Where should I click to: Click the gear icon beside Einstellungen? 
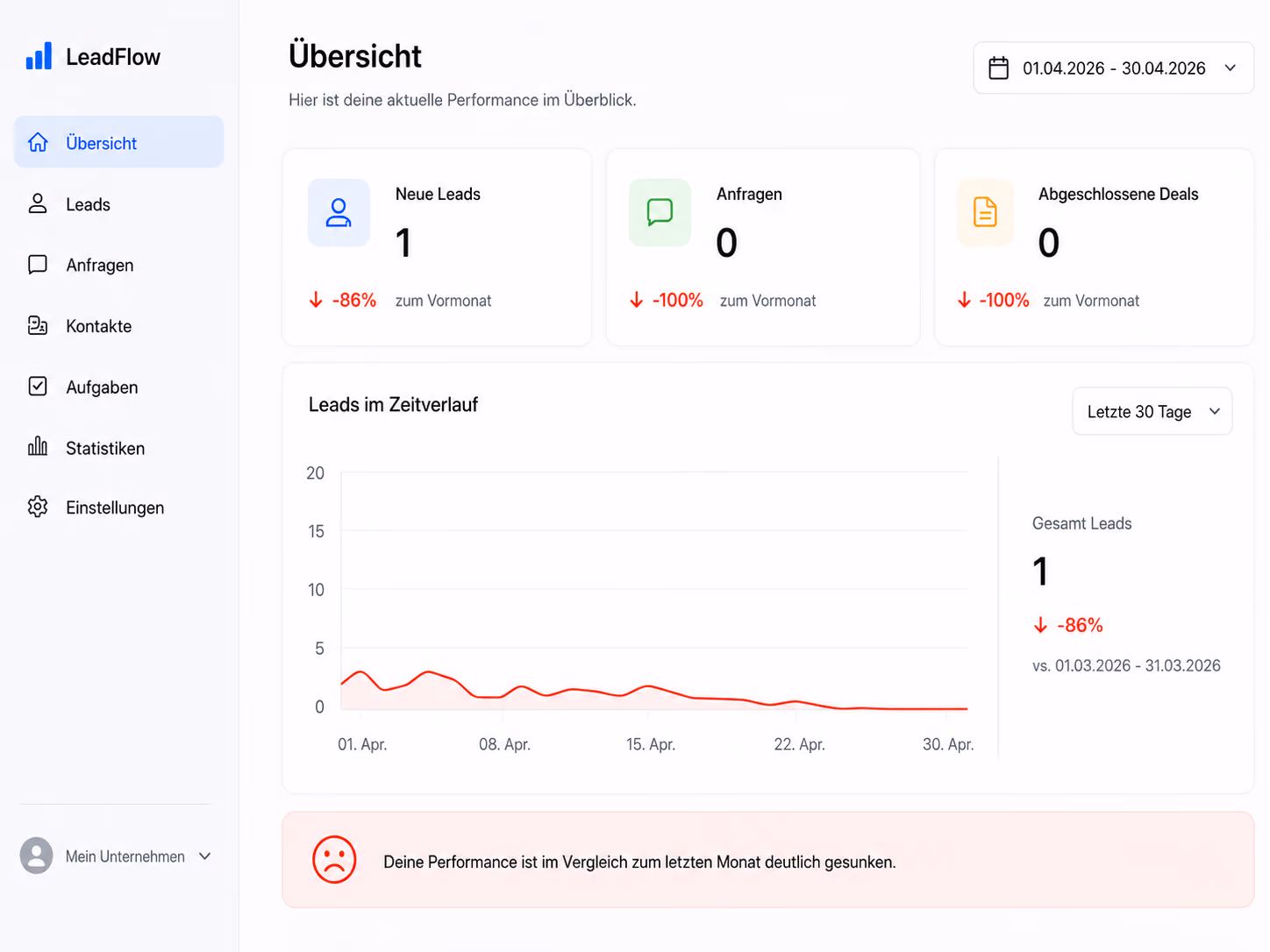pyautogui.click(x=38, y=507)
